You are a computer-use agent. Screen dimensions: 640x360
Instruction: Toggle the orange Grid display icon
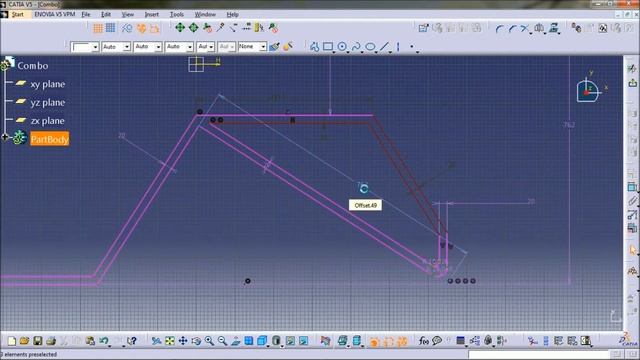click(x=98, y=28)
